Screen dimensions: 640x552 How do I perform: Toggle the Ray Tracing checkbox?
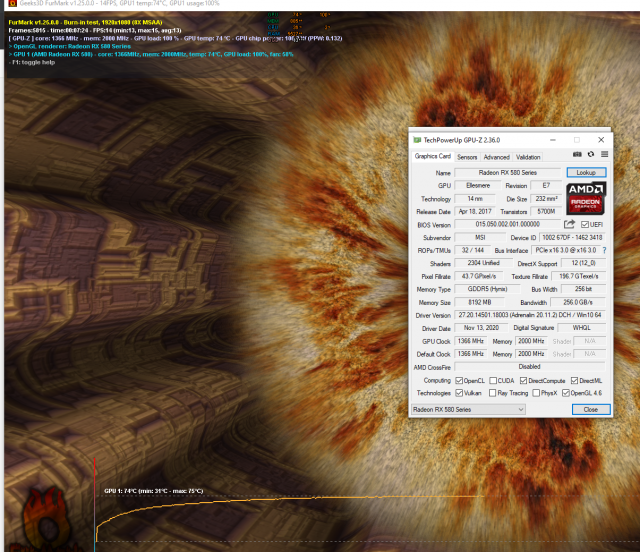[x=493, y=393]
